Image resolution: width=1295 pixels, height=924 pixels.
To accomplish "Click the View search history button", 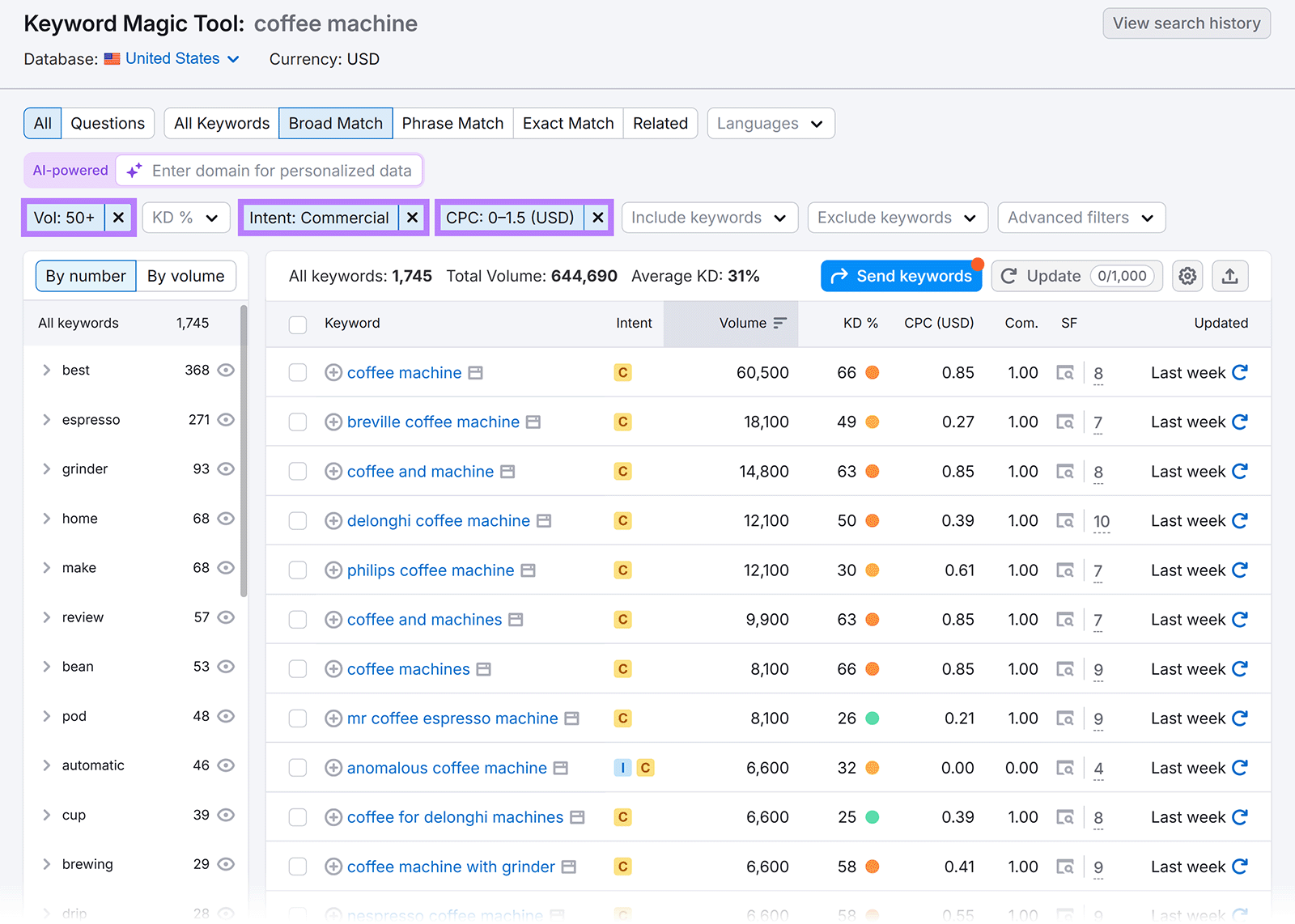I will click(x=1186, y=23).
